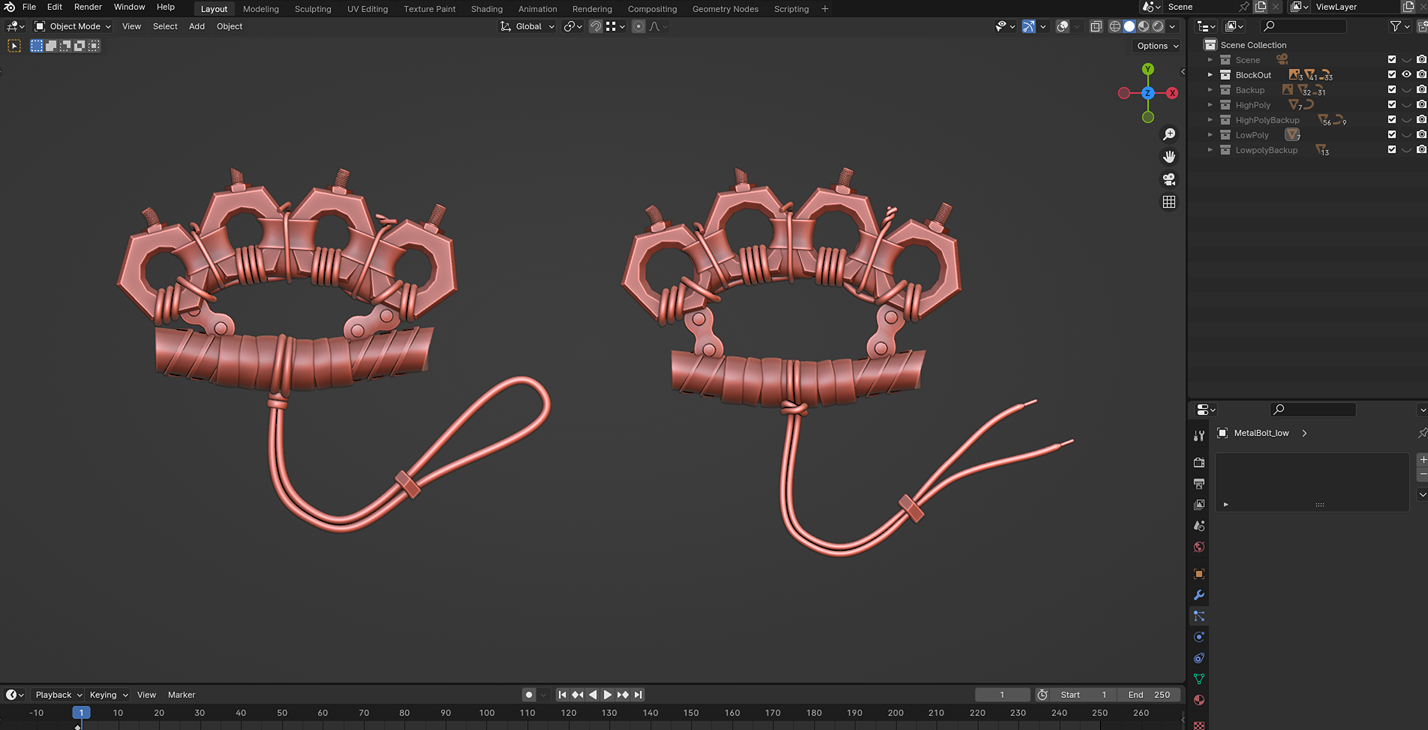Expand the LowPoly collection in outliner

(1210, 135)
